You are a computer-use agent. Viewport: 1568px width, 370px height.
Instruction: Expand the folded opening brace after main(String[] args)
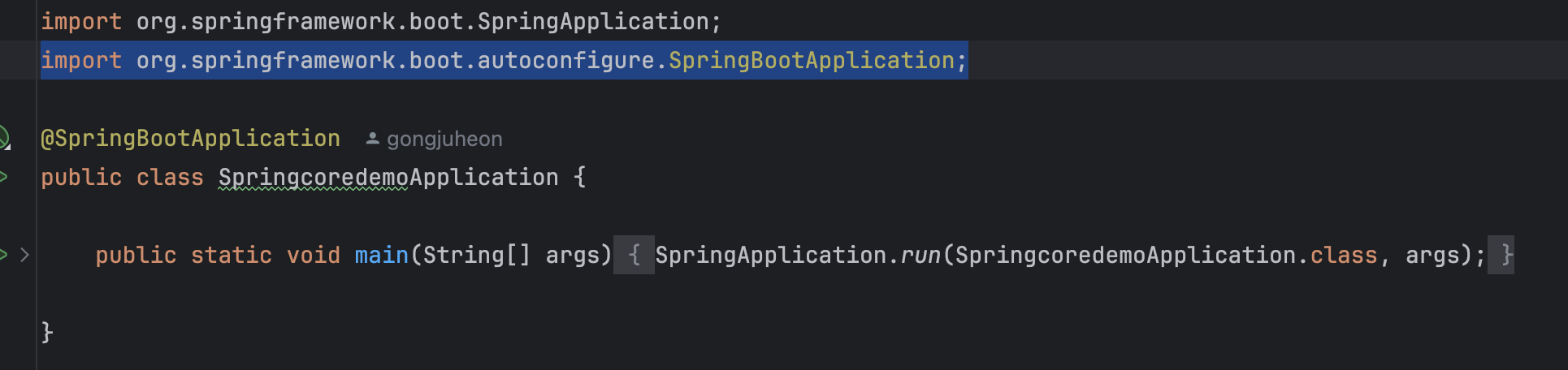pos(634,255)
